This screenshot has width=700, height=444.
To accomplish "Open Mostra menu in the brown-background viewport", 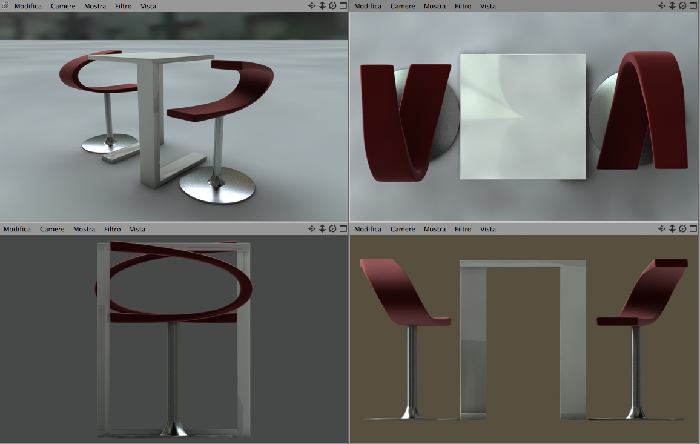I will click(434, 229).
